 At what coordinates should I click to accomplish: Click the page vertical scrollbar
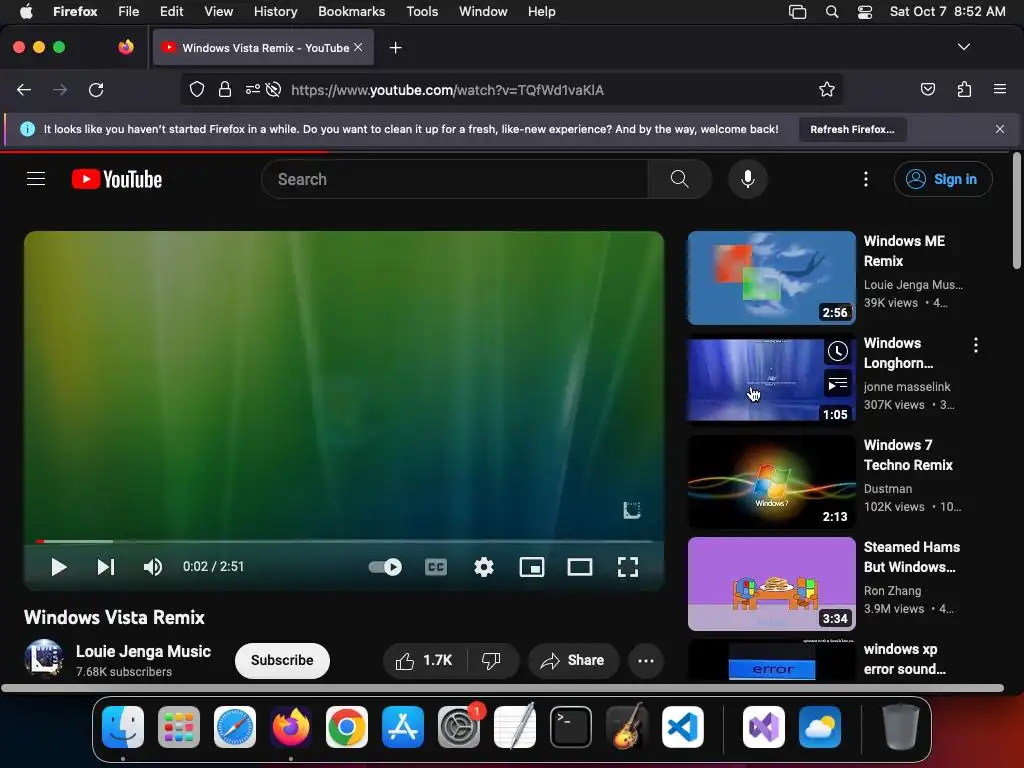1016,210
